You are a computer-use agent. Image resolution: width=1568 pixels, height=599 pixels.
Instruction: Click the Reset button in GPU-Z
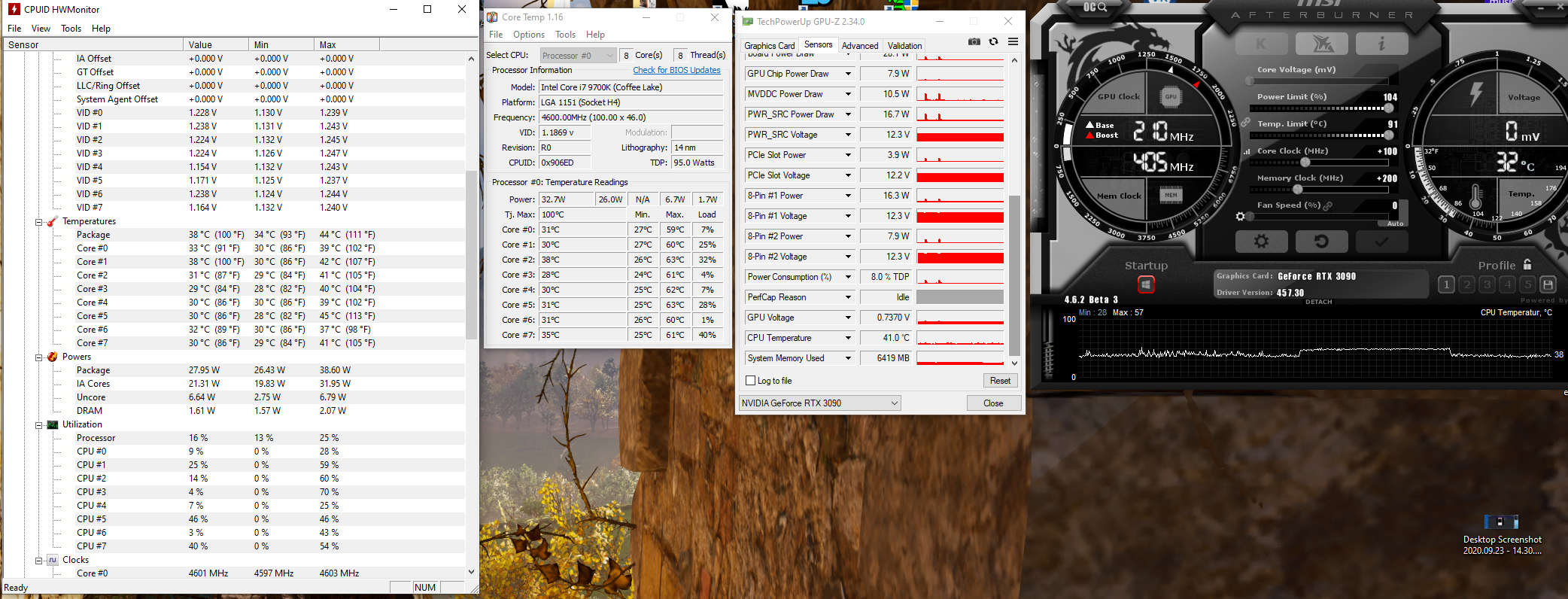tap(1000, 381)
